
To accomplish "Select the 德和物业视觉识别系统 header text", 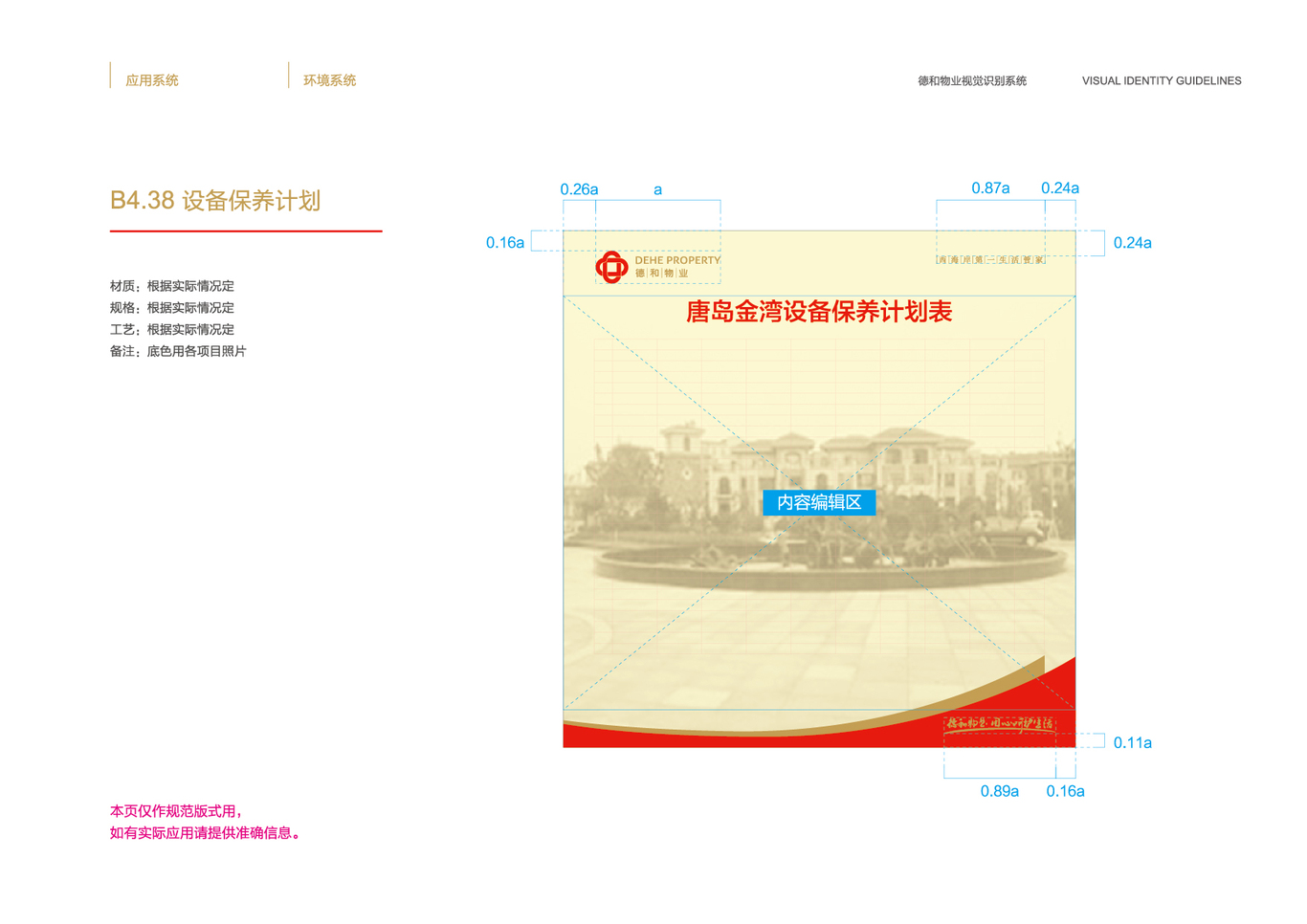I will pos(972,81).
